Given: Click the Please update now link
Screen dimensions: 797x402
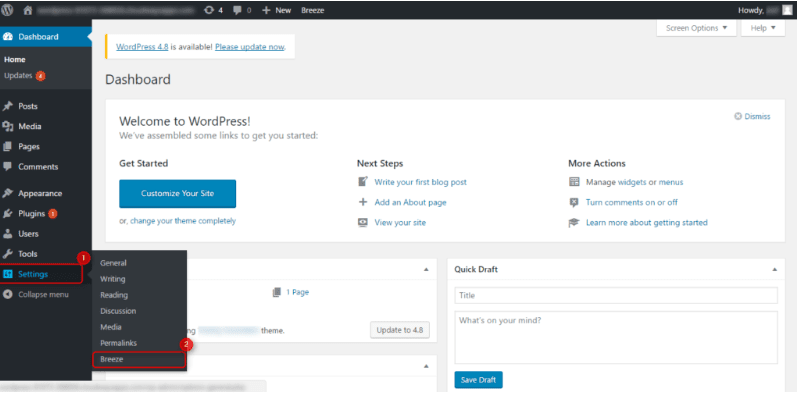Looking at the screenshot, I should [250, 47].
